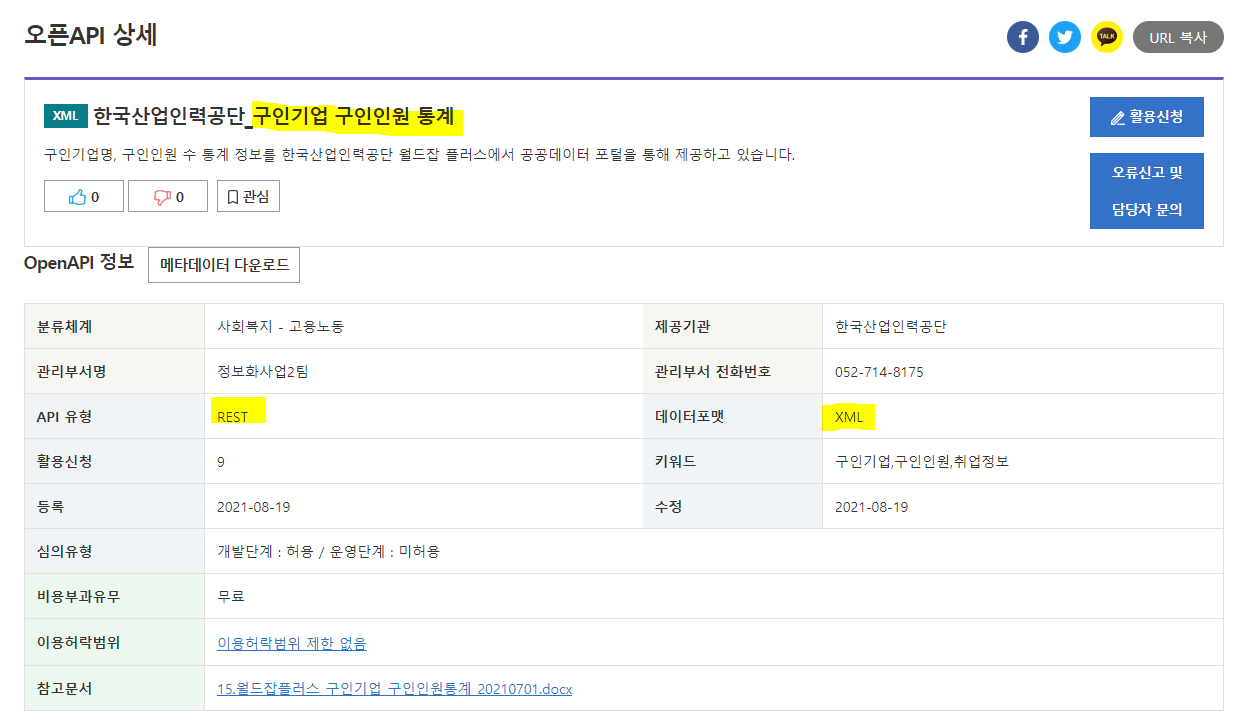Click the 무료 value
1234x712 pixels.
coord(231,597)
